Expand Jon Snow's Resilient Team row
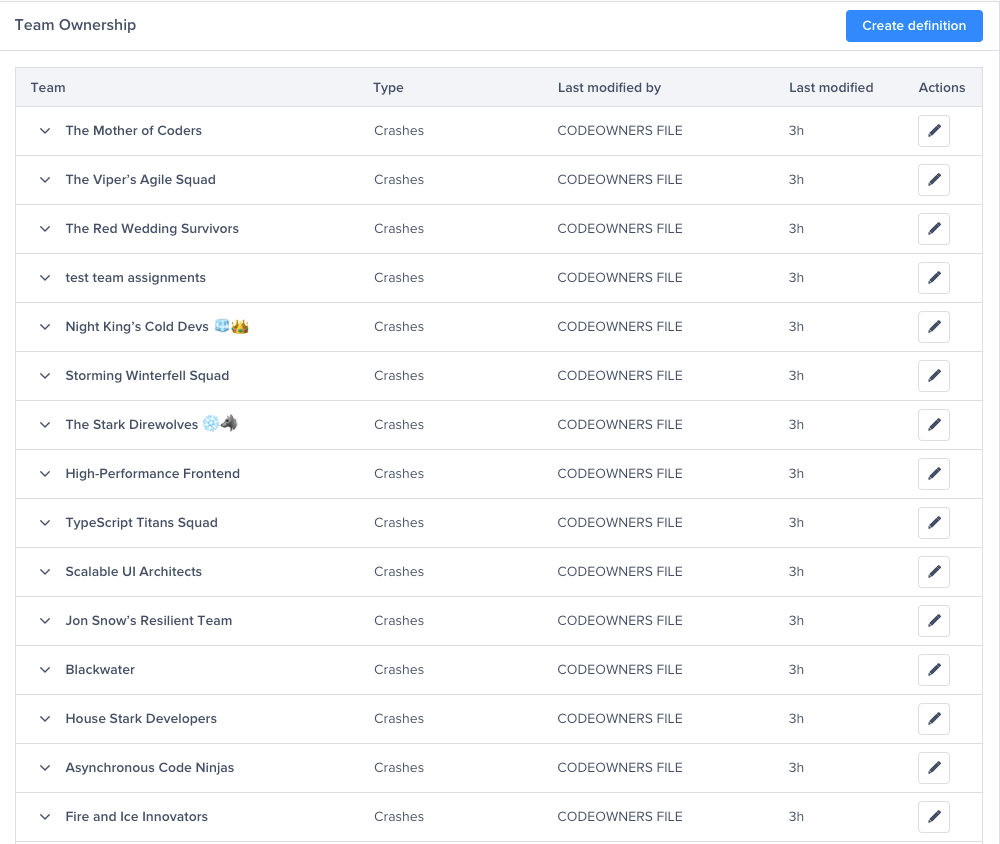This screenshot has height=844, width=1000. (44, 620)
